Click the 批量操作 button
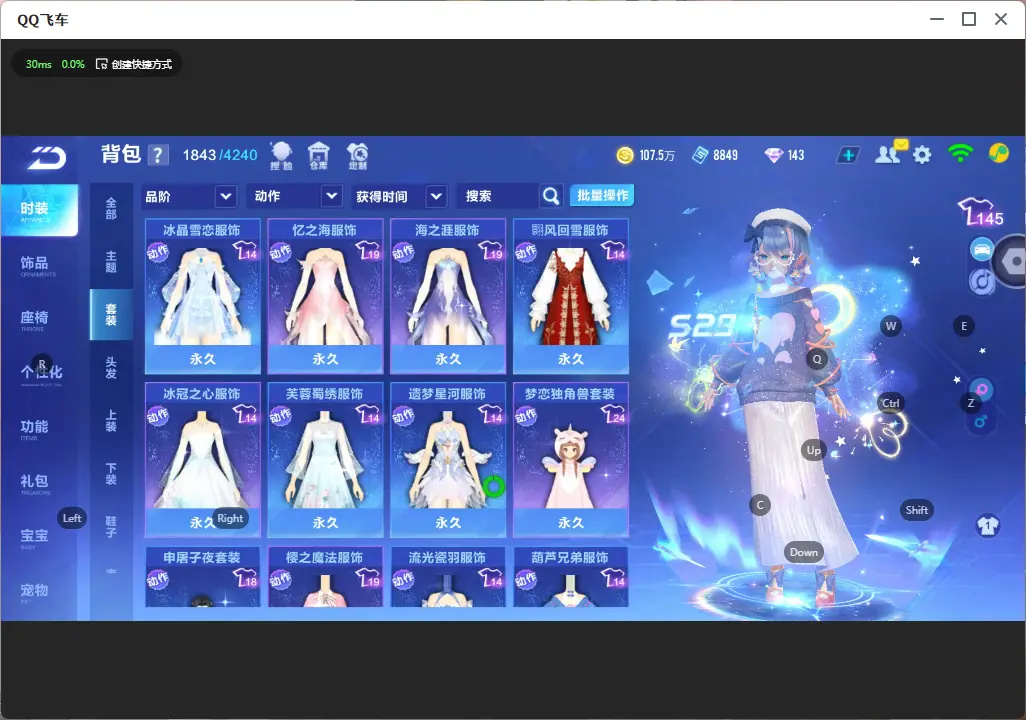 [x=602, y=196]
